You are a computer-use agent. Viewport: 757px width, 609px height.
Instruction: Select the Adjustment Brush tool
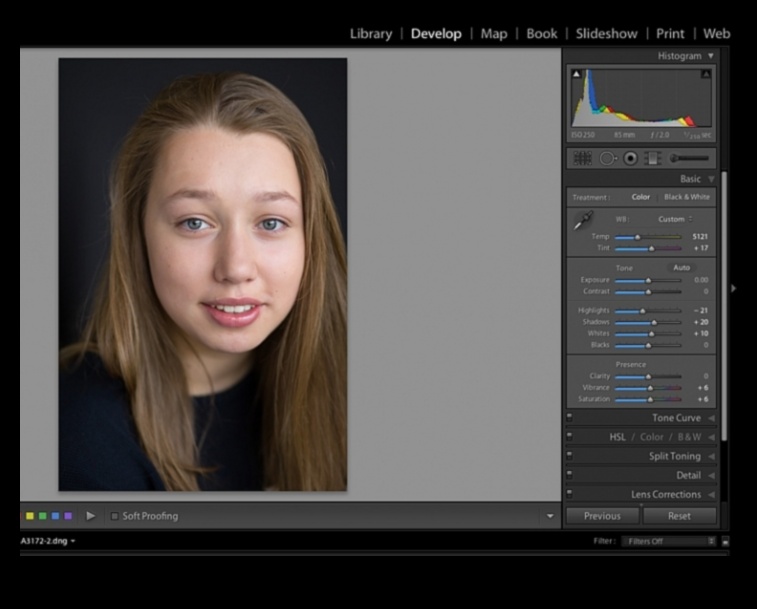click(x=689, y=158)
